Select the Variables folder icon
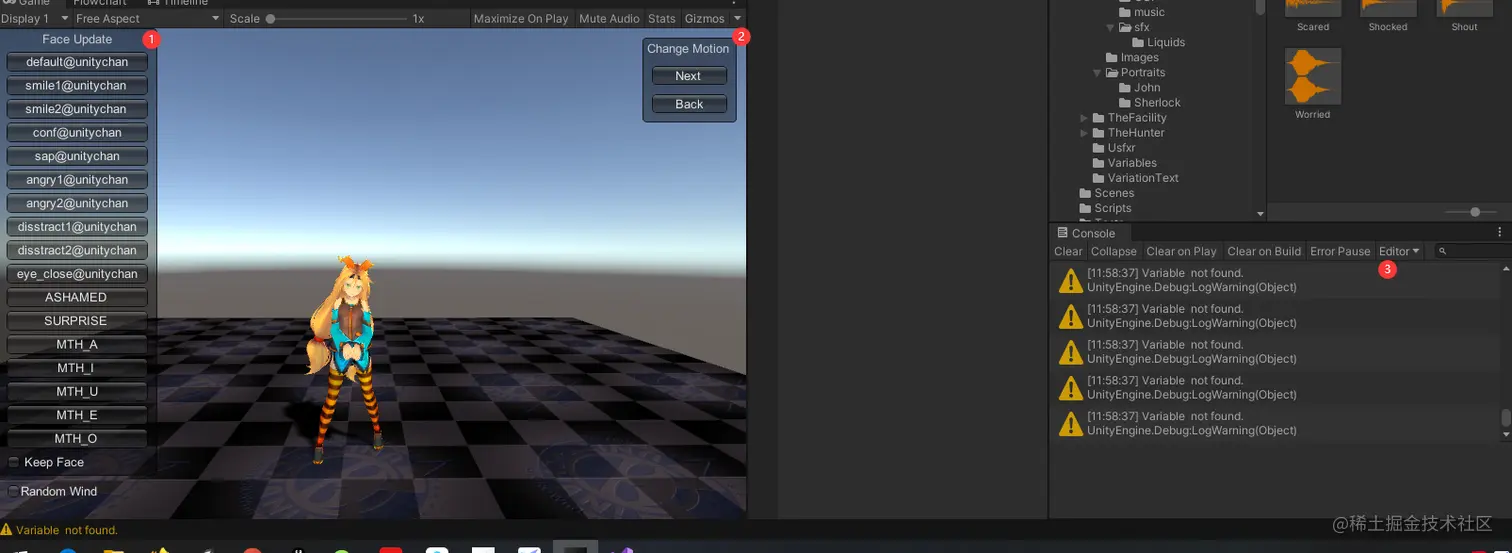This screenshot has width=1512, height=553. click(x=1099, y=162)
